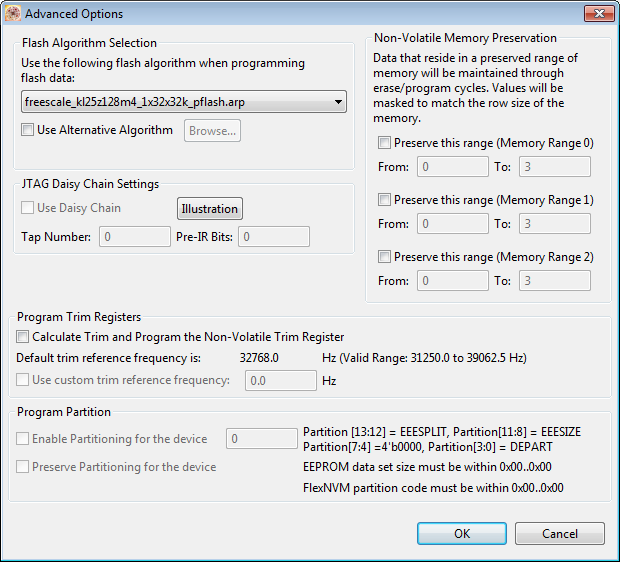Click the Tap Number input field
The width and height of the screenshot is (620, 562).
135,237
